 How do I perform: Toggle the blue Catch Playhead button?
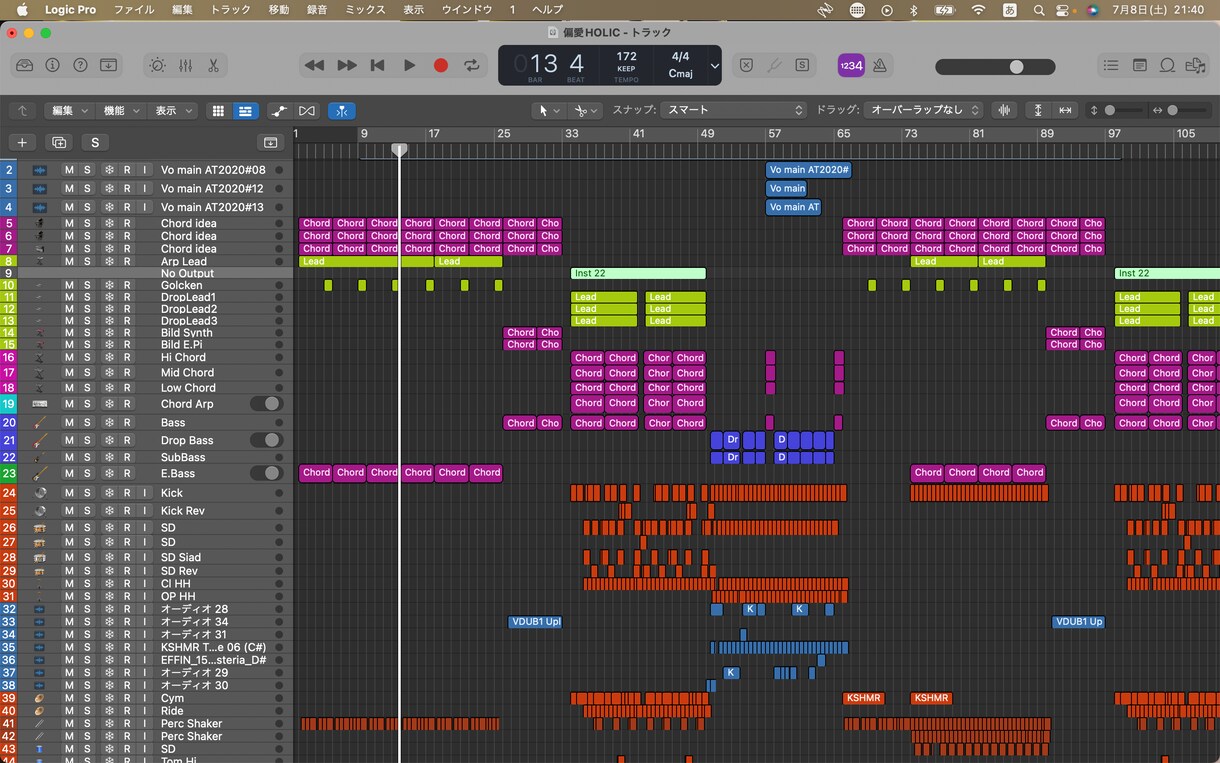tap(342, 110)
